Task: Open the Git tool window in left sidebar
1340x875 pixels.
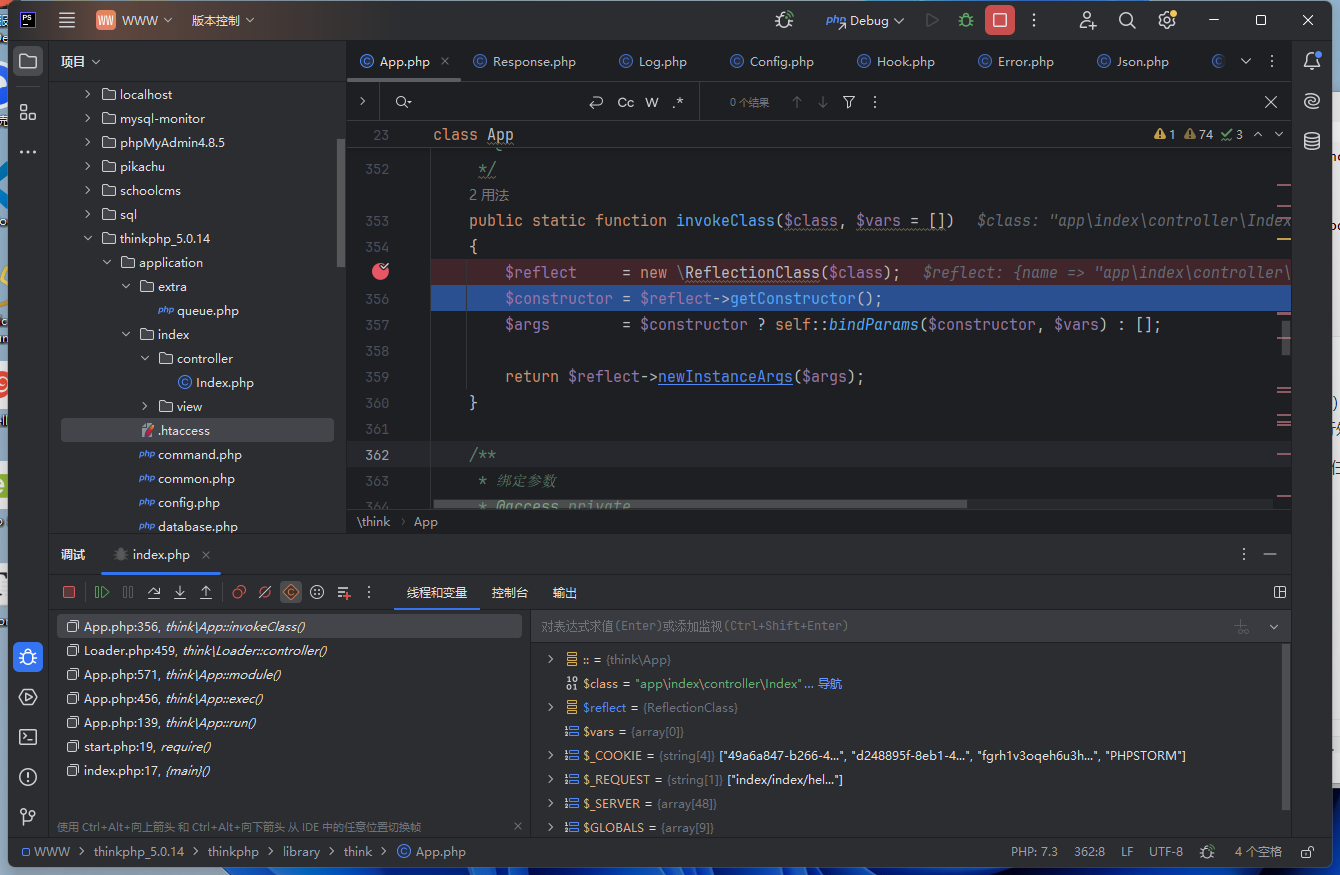Action: coord(28,817)
